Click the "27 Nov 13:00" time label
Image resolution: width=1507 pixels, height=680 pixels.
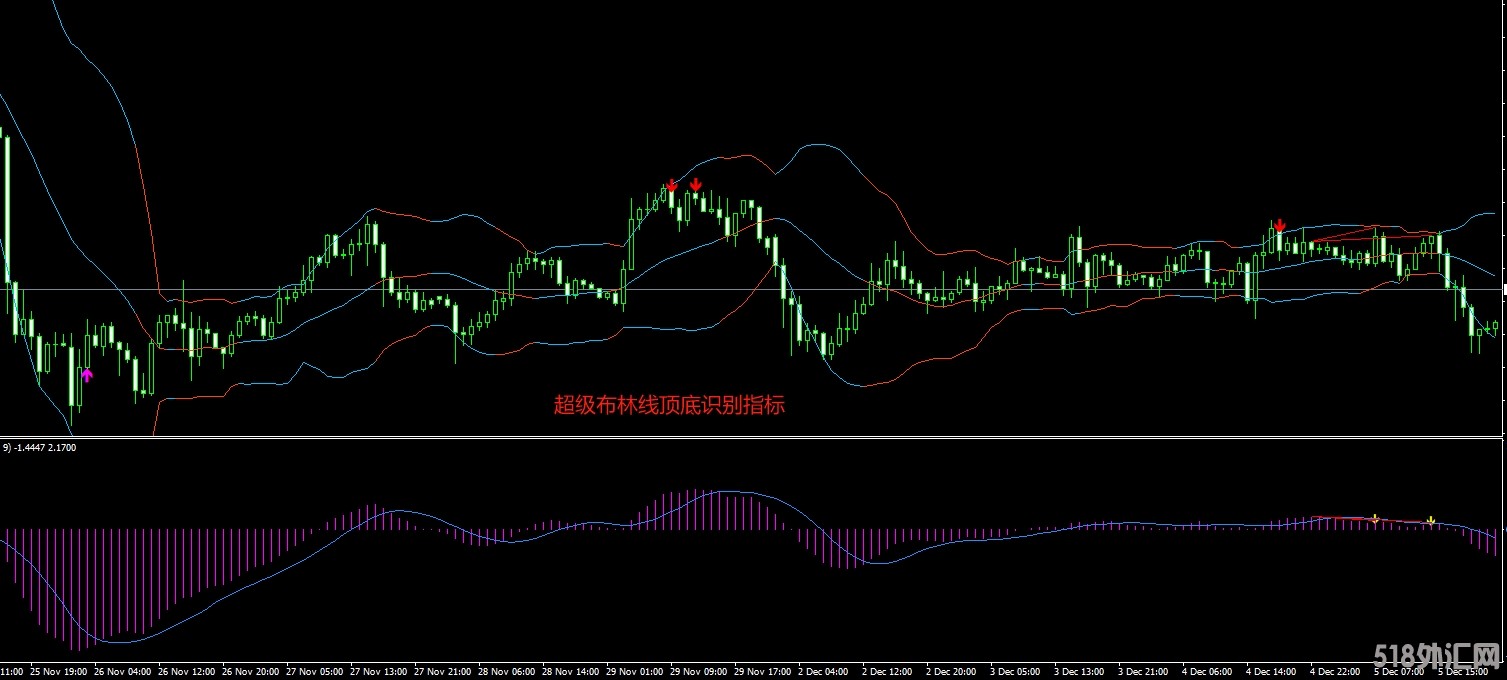pyautogui.click(x=379, y=672)
